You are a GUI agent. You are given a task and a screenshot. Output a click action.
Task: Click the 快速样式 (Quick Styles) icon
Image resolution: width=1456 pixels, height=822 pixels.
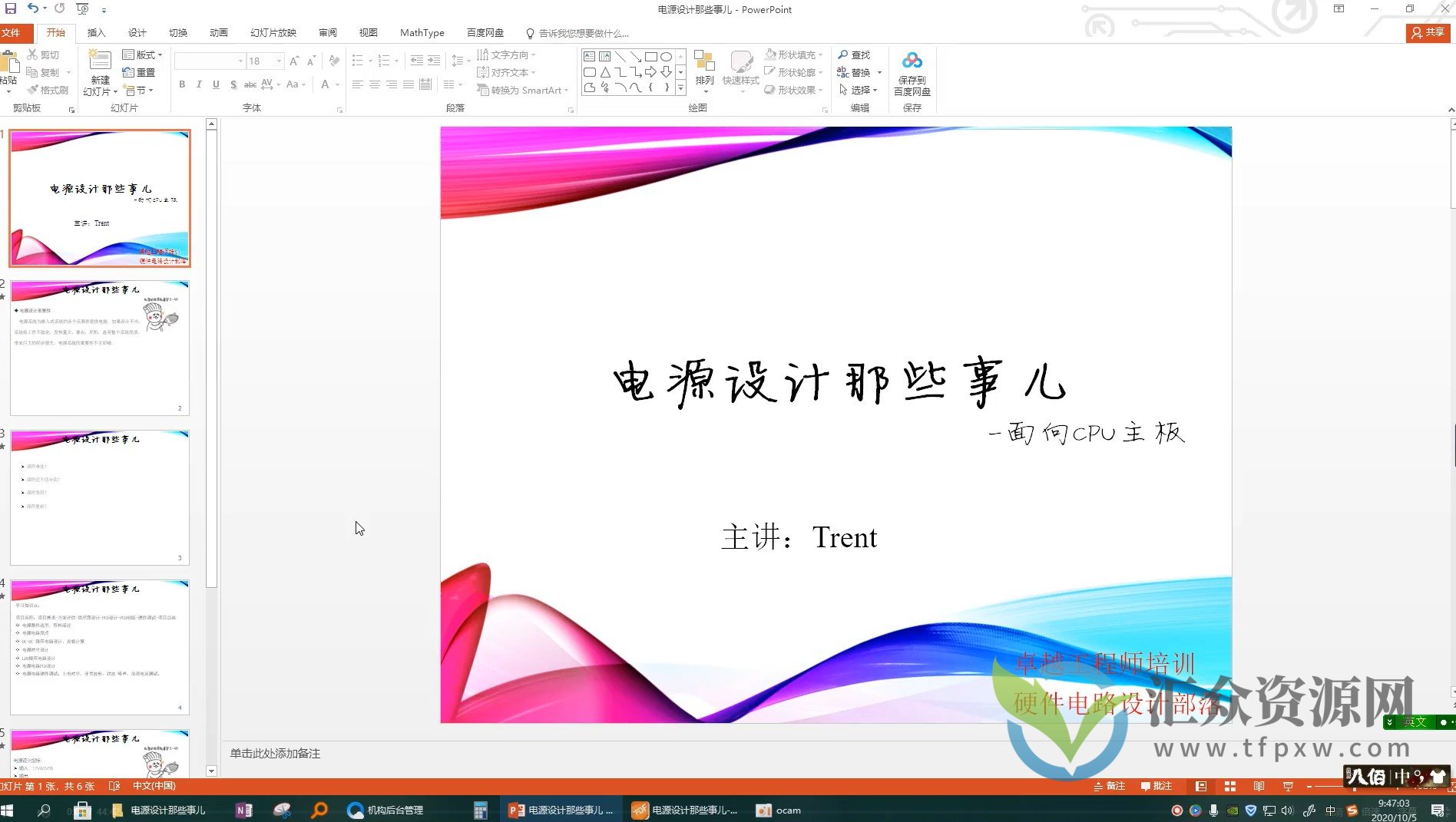click(740, 72)
